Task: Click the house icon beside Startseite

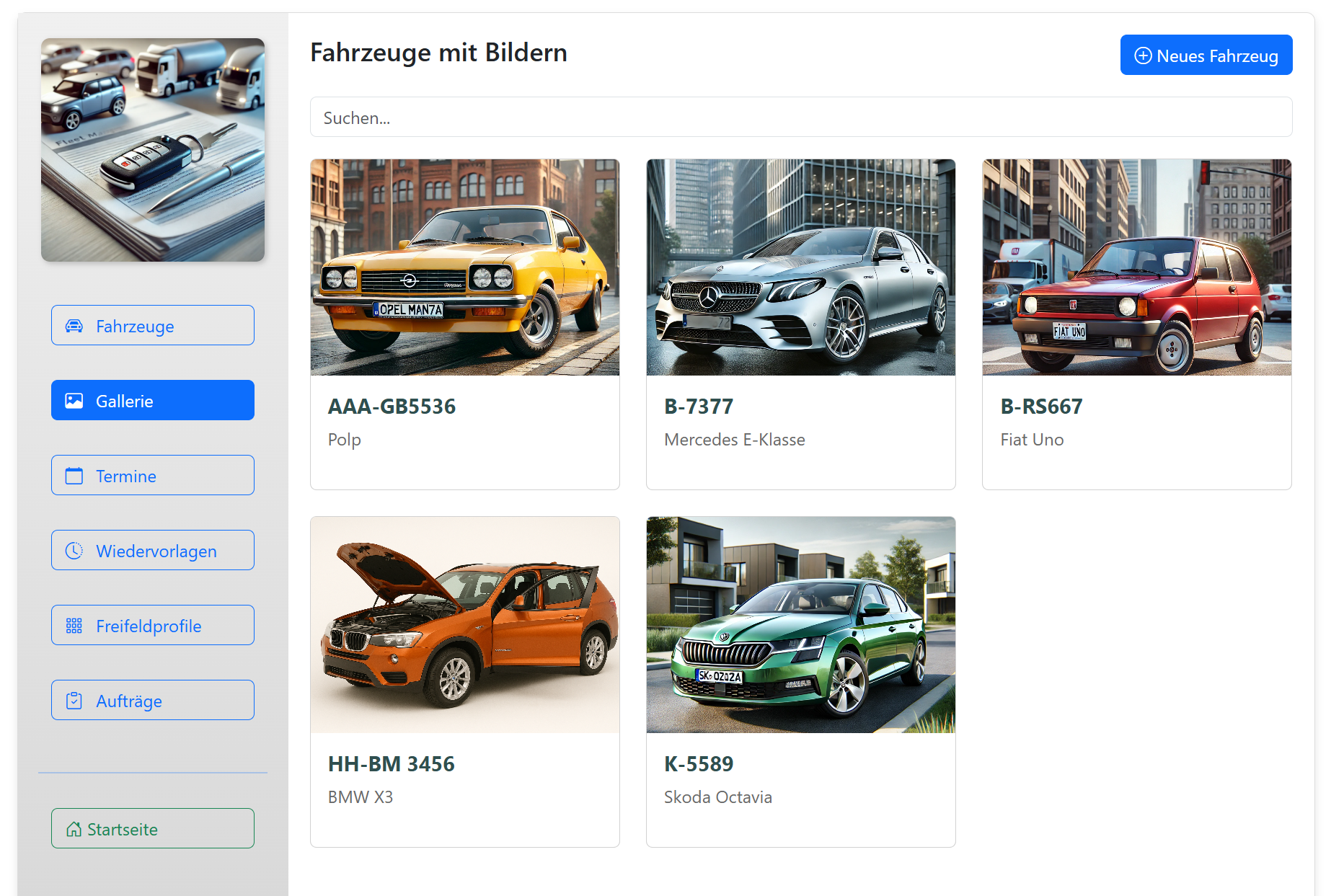Action: [x=74, y=829]
